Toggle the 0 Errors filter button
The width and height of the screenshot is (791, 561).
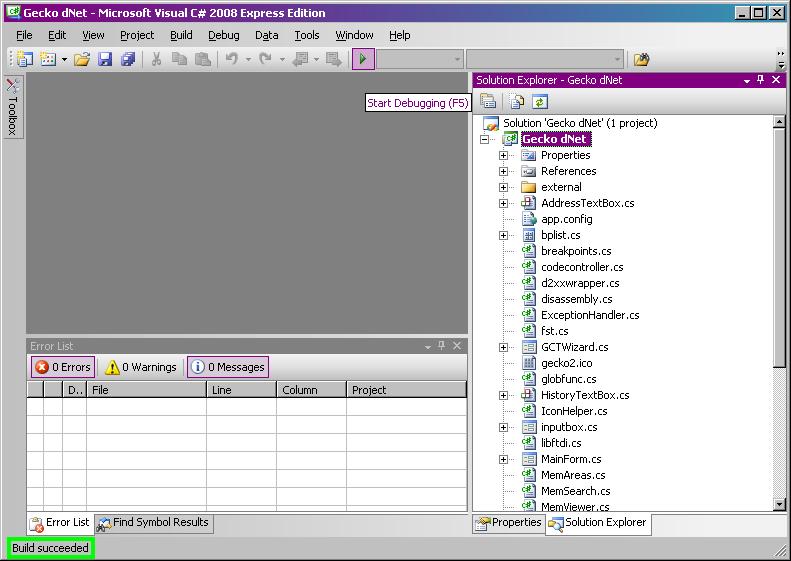(63, 367)
